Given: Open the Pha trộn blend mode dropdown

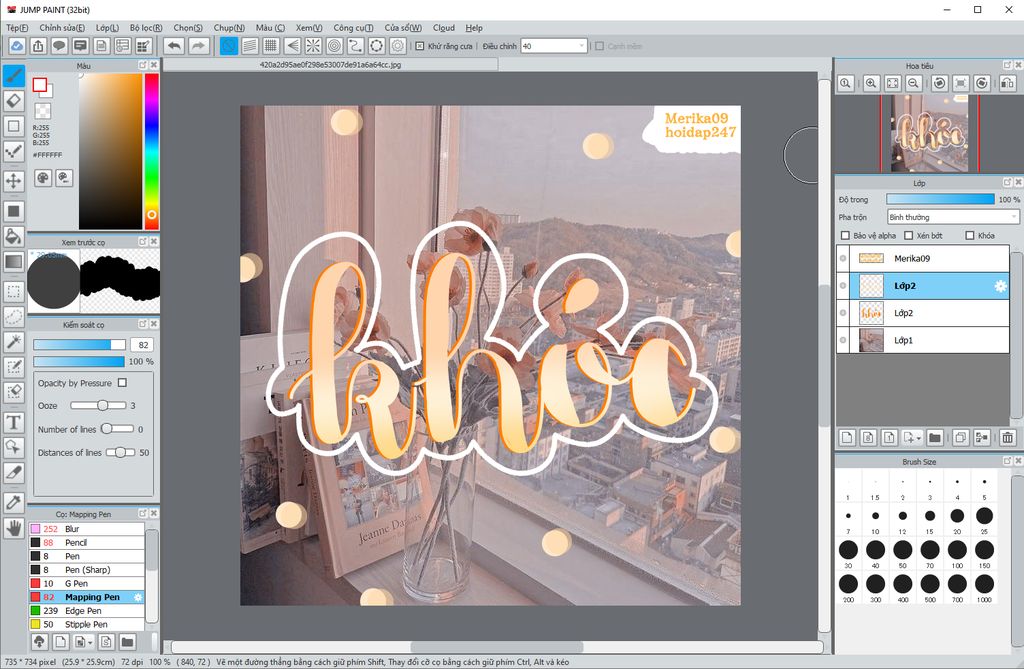Looking at the screenshot, I should coord(953,217).
